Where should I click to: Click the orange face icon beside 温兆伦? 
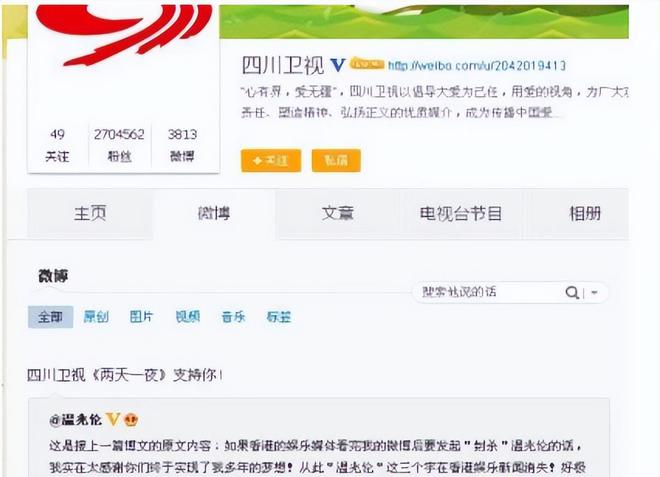pyautogui.click(x=131, y=420)
